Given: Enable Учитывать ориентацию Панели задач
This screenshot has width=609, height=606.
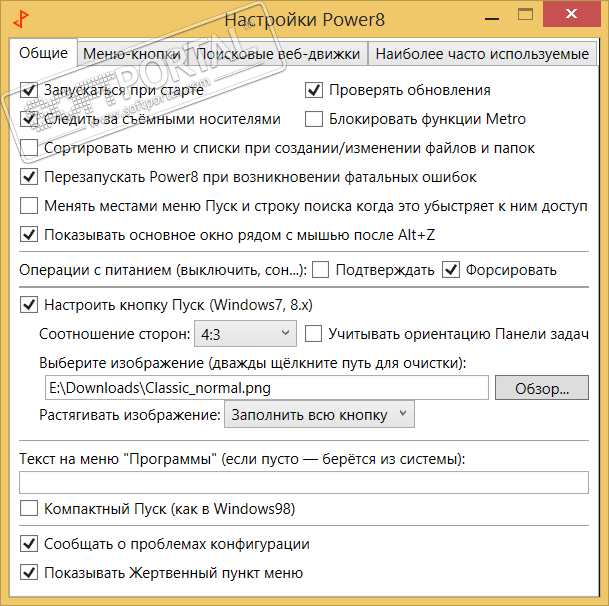Looking at the screenshot, I should pyautogui.click(x=313, y=334).
